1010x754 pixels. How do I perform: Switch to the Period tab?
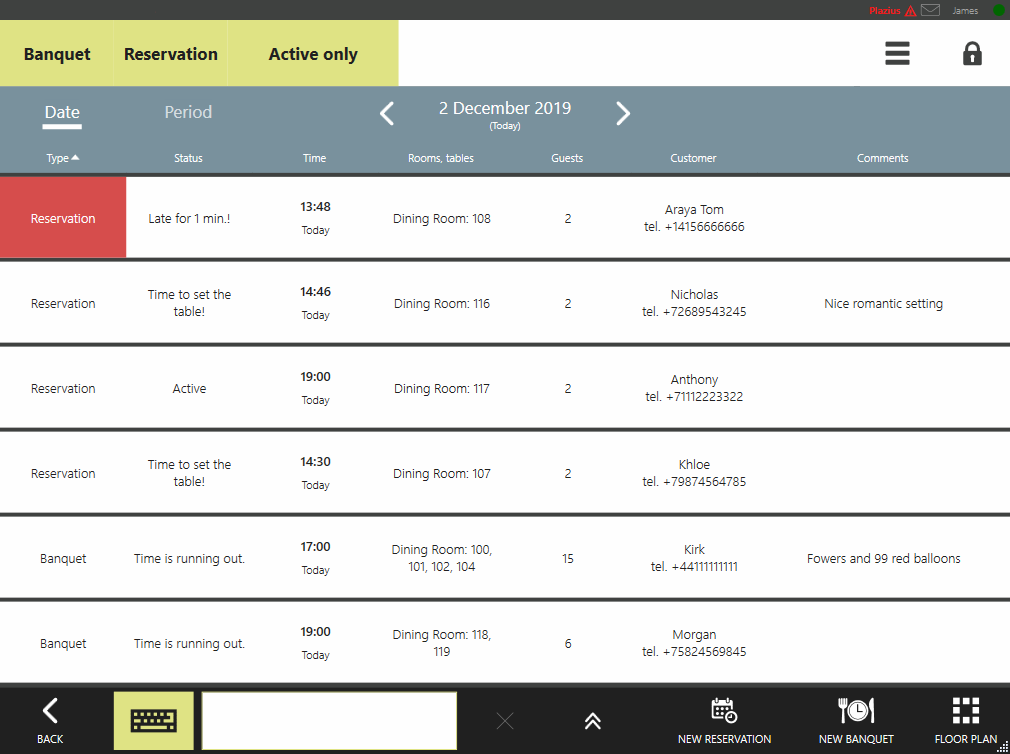point(188,112)
